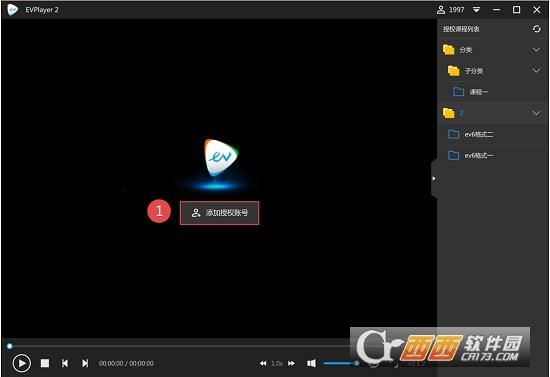Skip to the next video
Image resolution: width=550 pixels, height=377 pixels.
85,363
